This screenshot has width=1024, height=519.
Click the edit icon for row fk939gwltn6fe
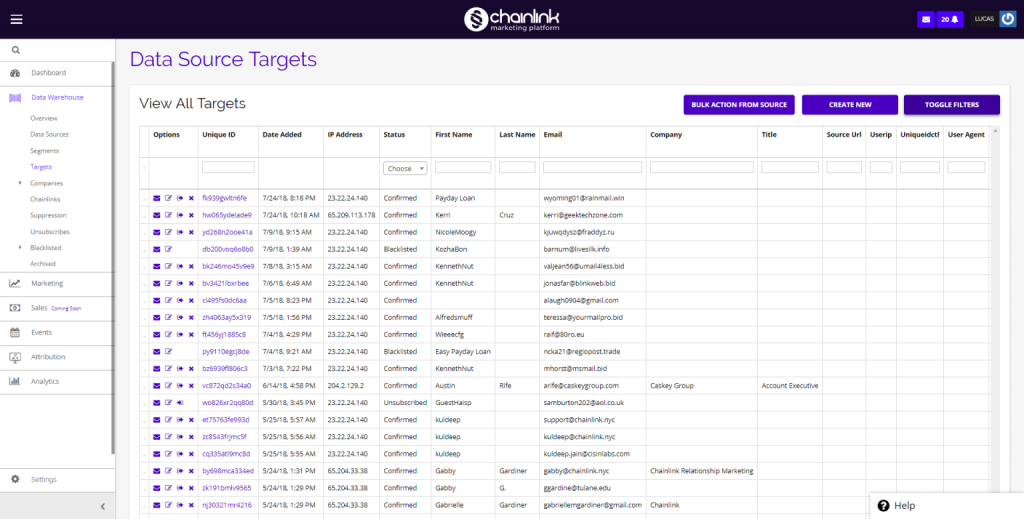tap(168, 198)
